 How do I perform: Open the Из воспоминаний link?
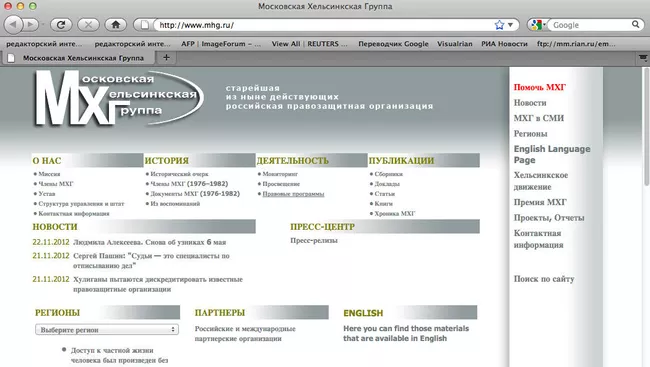click(175, 204)
